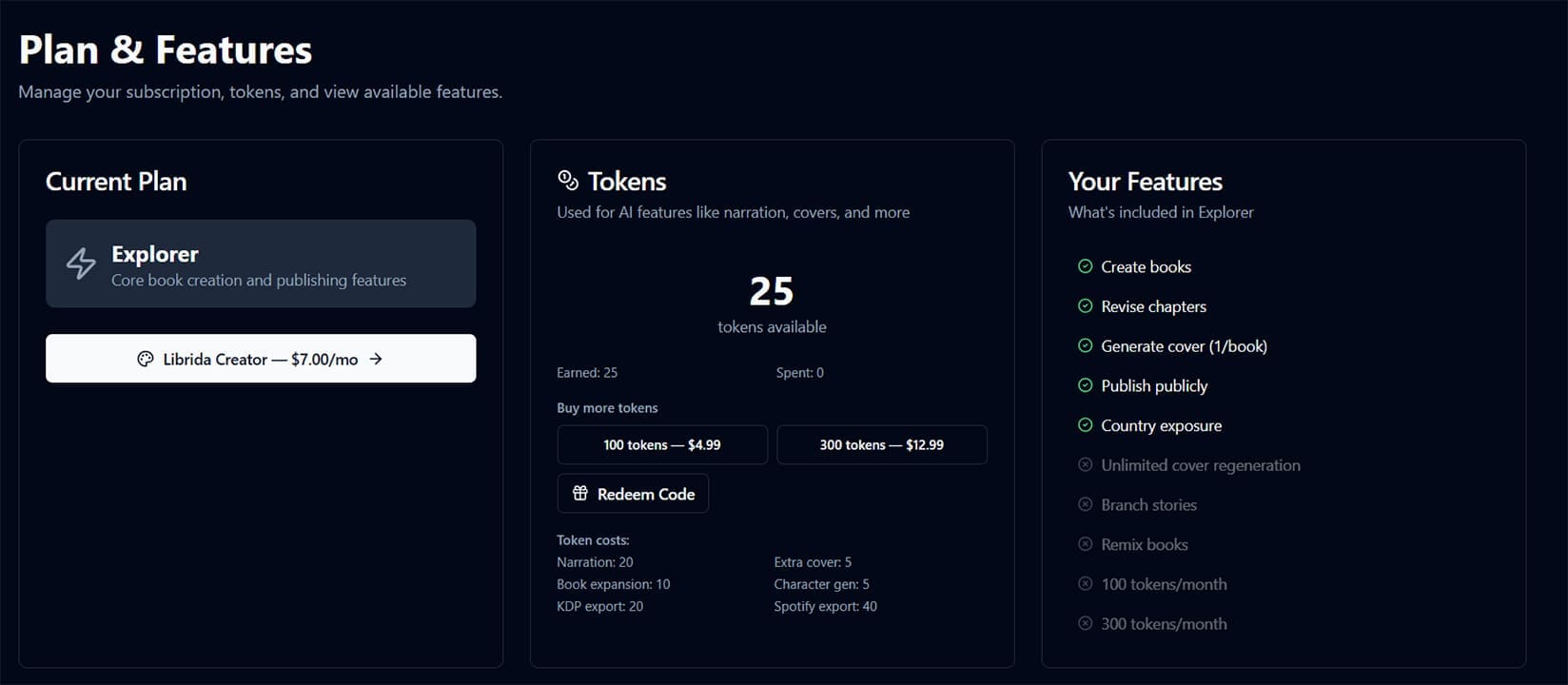Click the '300 tokens/month' feature text
This screenshot has height=685, width=1568.
coord(1165,623)
